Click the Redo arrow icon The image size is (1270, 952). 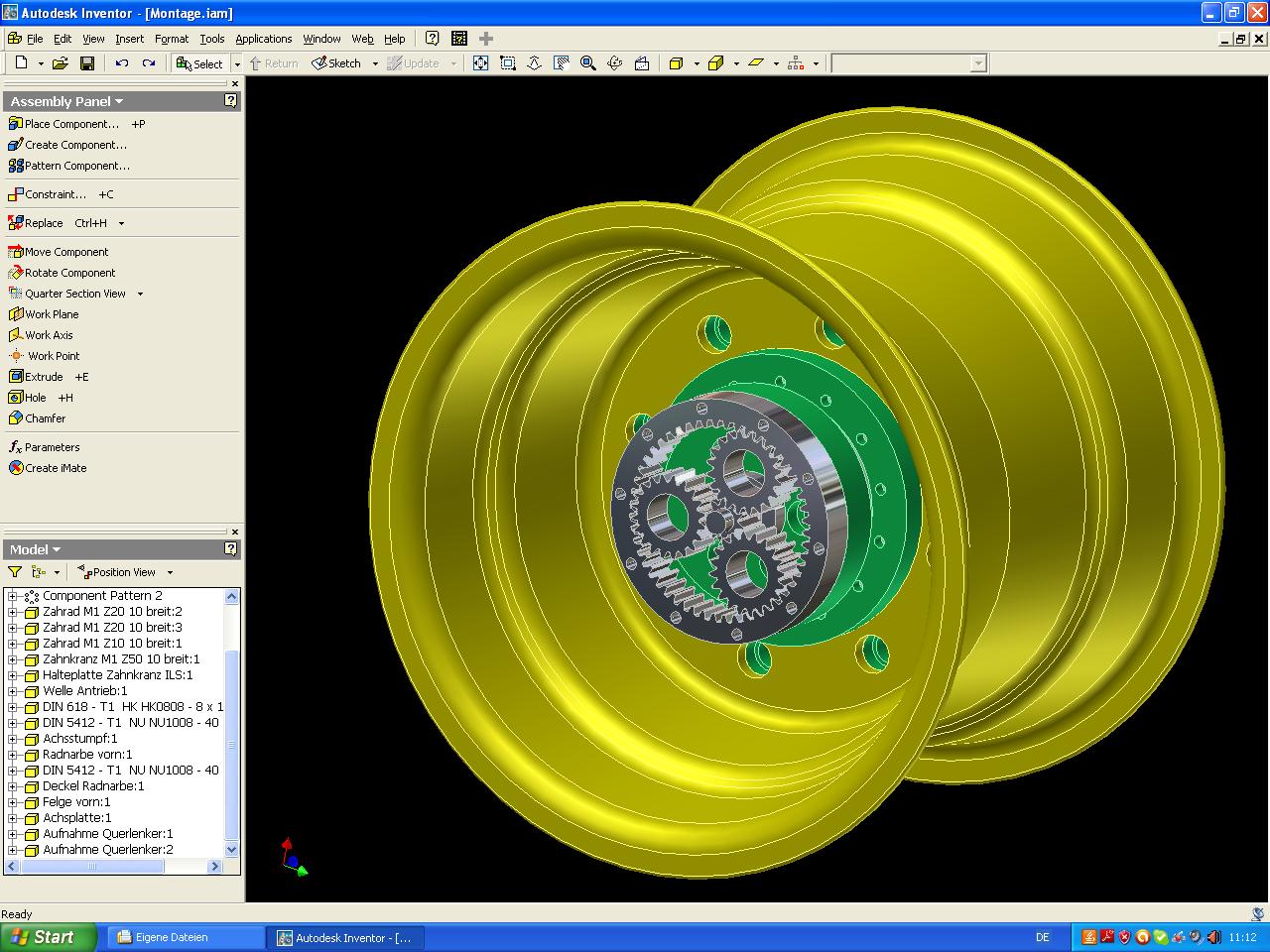(149, 63)
